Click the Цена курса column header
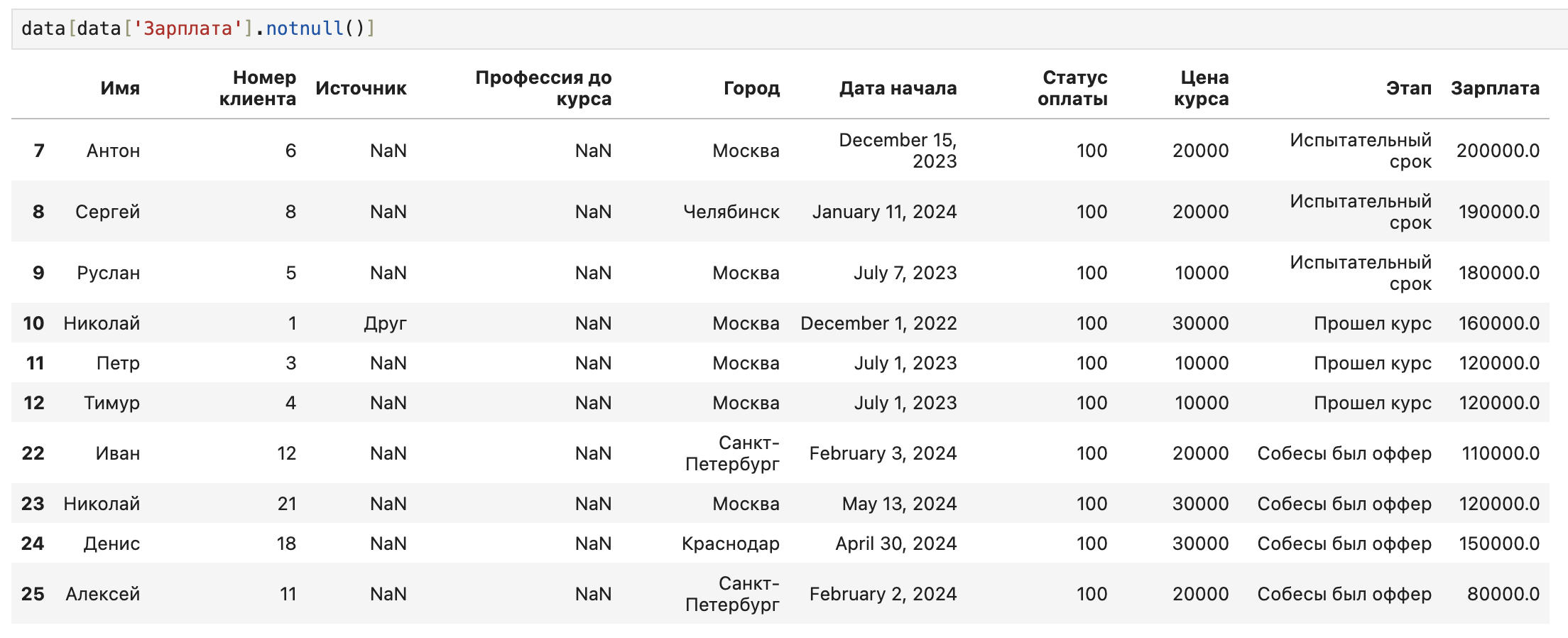The height and width of the screenshot is (638, 1568). pyautogui.click(x=1202, y=88)
